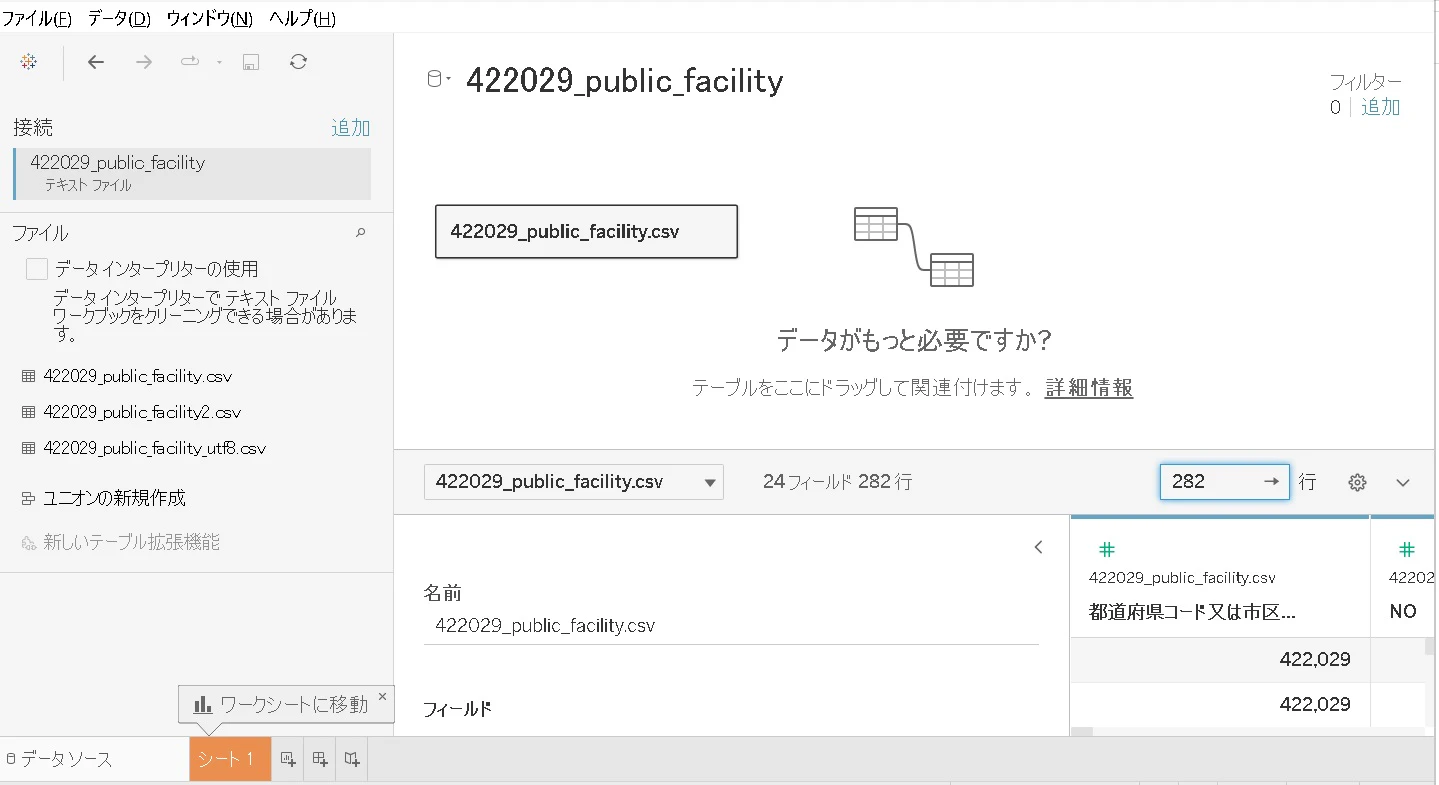Viewport: 1439px width, 785px height.
Task: Click the new story icon
Action: 352,759
